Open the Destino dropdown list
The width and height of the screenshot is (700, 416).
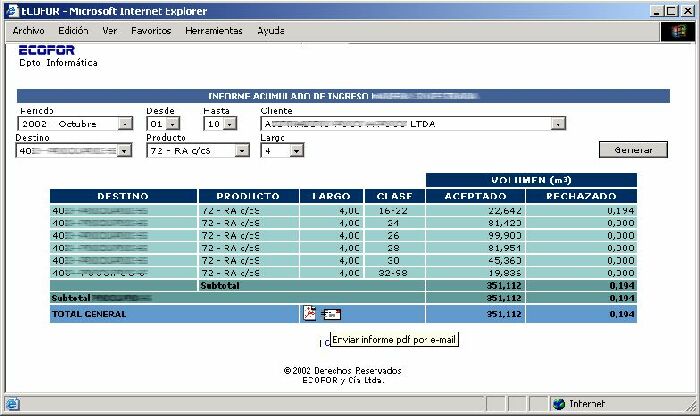click(x=125, y=150)
